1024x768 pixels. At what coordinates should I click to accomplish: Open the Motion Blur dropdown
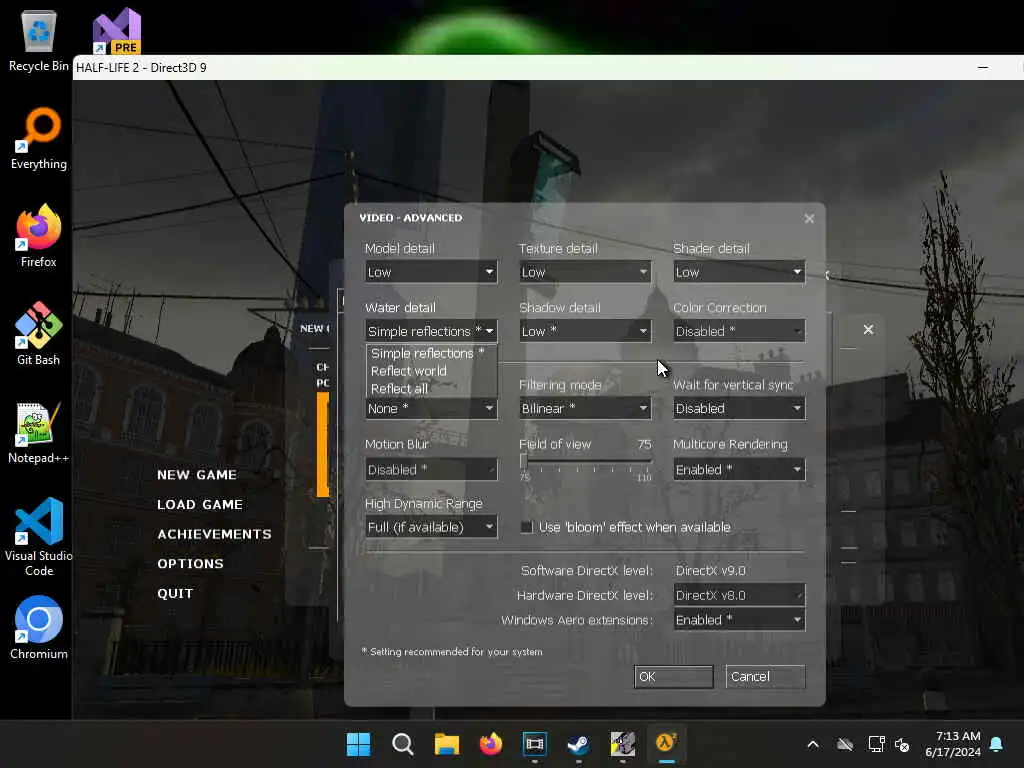tap(431, 470)
